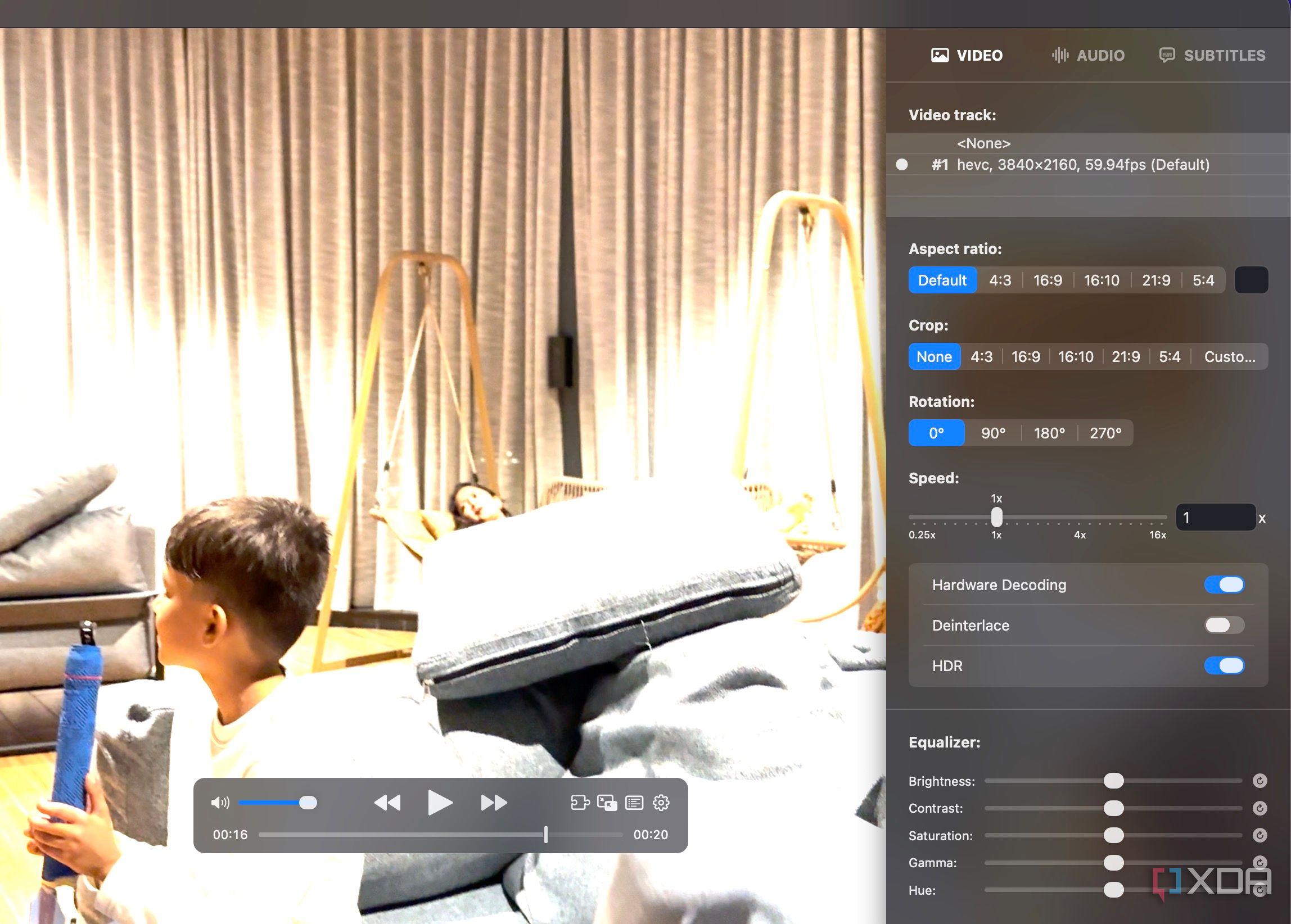Set aspect ratio to 21:9
1291x924 pixels.
1156,280
